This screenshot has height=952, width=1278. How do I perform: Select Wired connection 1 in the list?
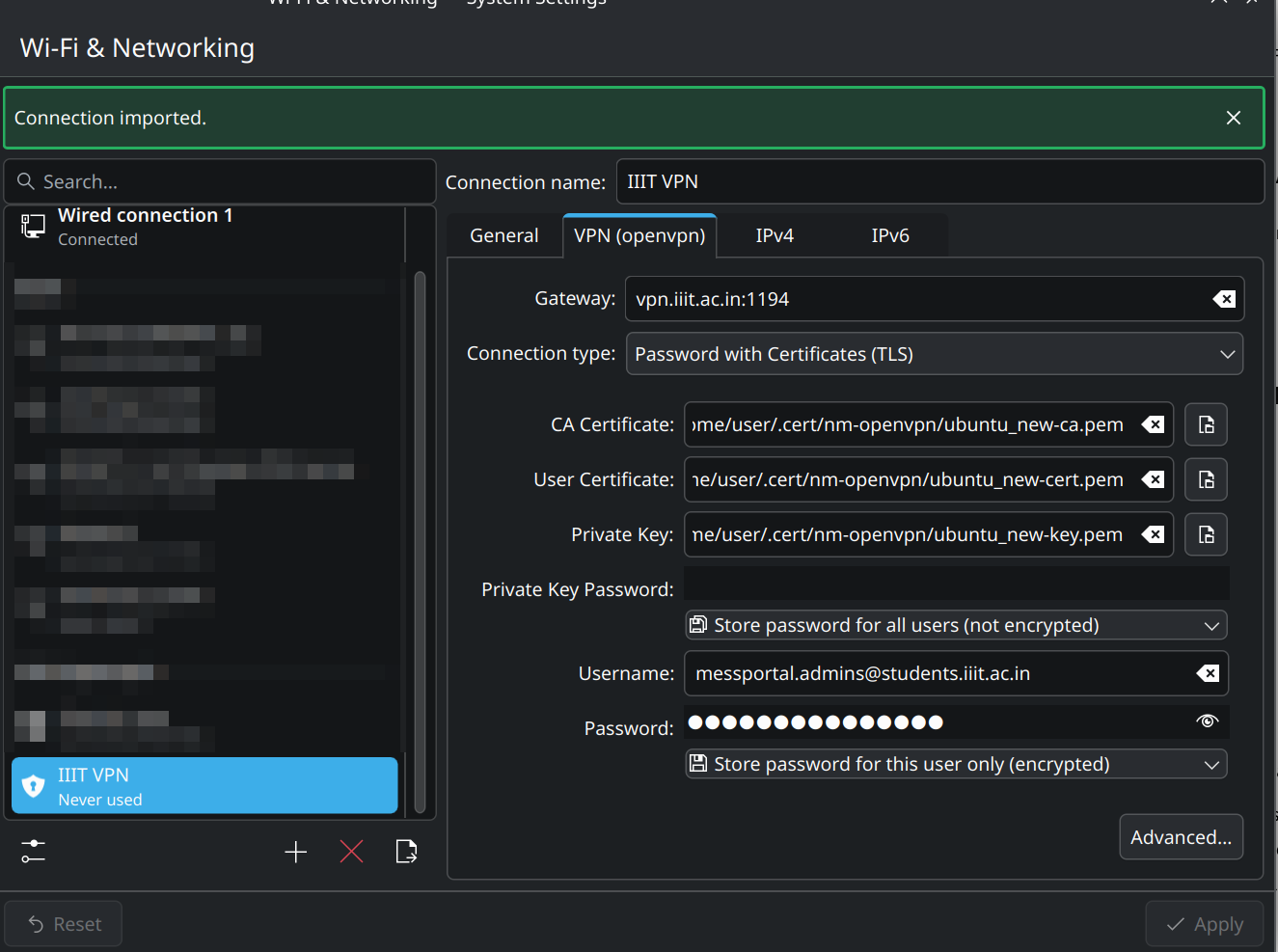tap(204, 228)
